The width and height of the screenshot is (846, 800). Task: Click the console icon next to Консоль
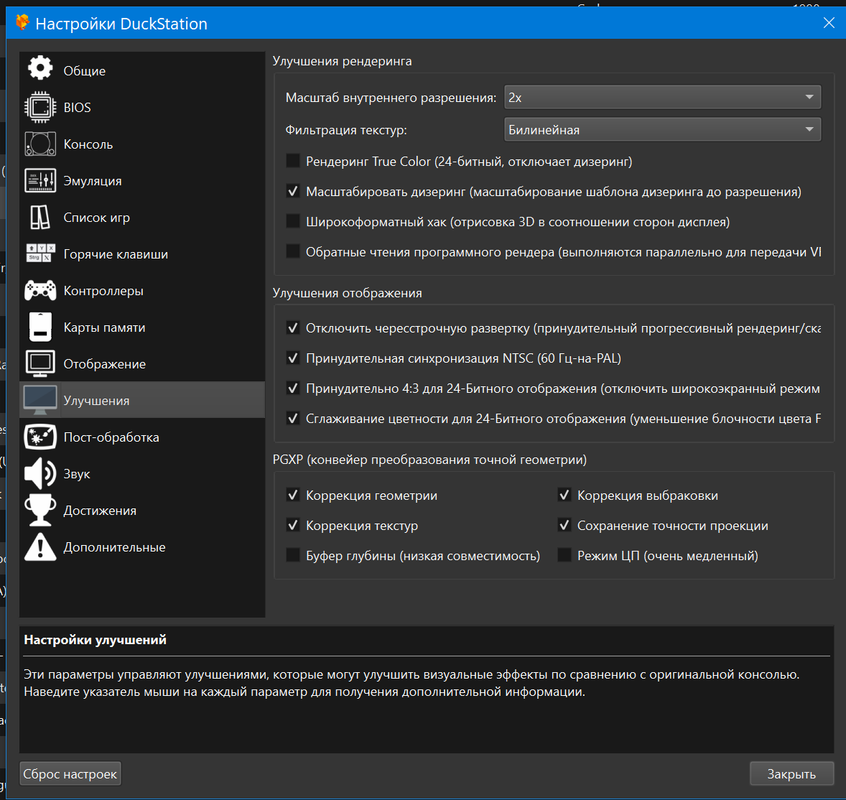[40, 144]
